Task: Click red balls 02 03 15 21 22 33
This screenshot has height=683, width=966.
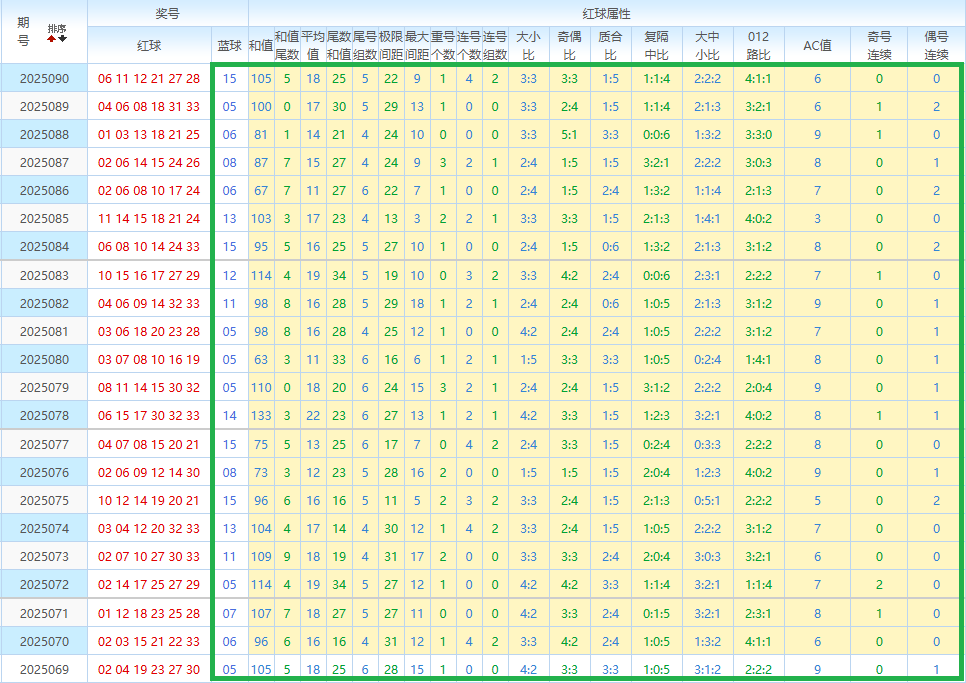Action: point(149,641)
